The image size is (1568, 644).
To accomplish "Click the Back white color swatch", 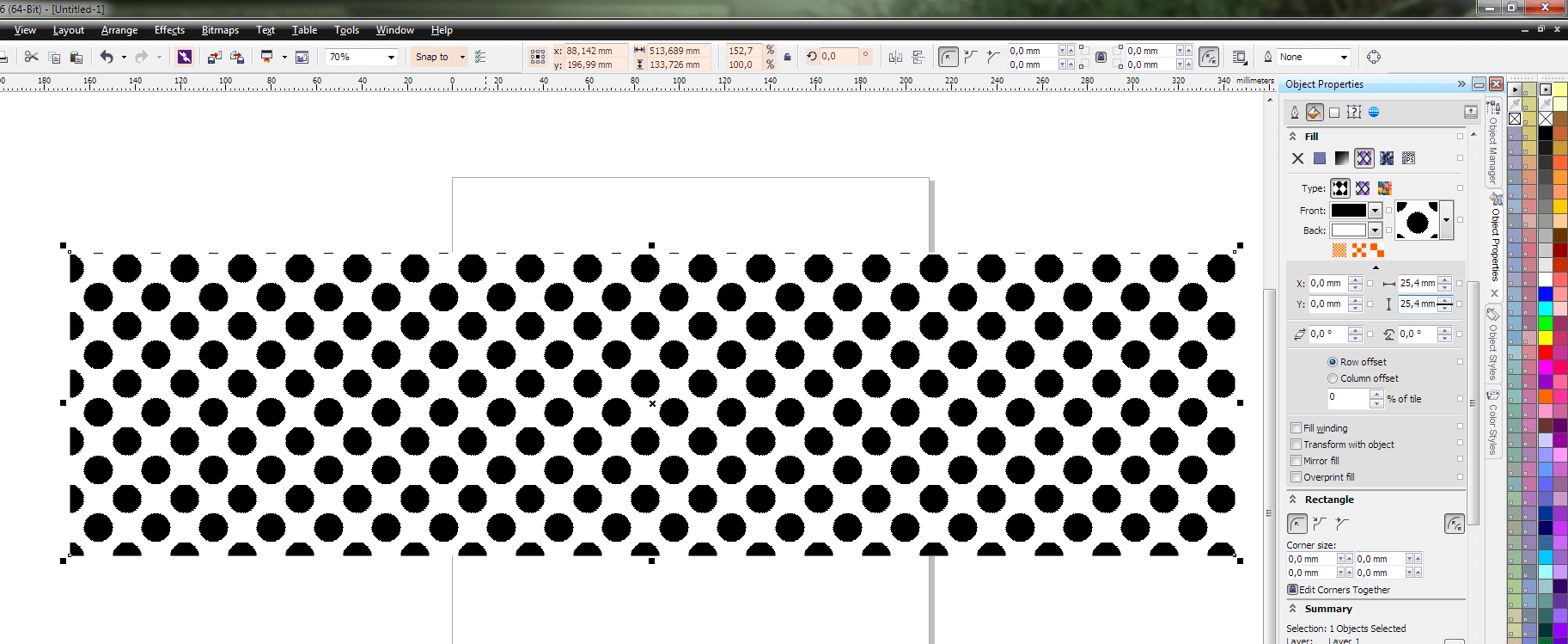I will [x=1349, y=230].
